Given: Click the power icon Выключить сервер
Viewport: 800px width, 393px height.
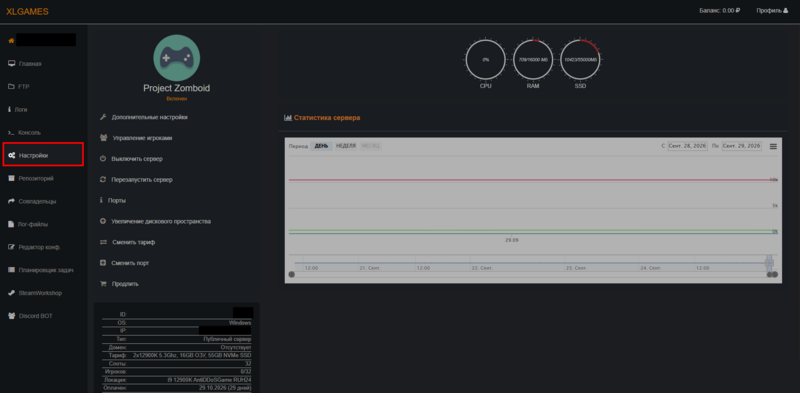Looking at the screenshot, I should coord(103,159).
